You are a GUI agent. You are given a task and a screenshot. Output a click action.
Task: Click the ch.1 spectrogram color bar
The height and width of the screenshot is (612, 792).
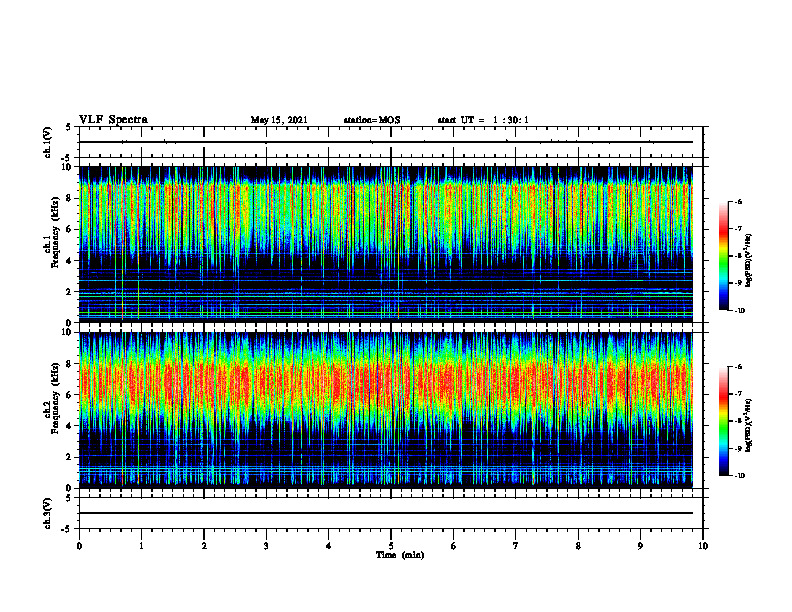[x=723, y=256]
